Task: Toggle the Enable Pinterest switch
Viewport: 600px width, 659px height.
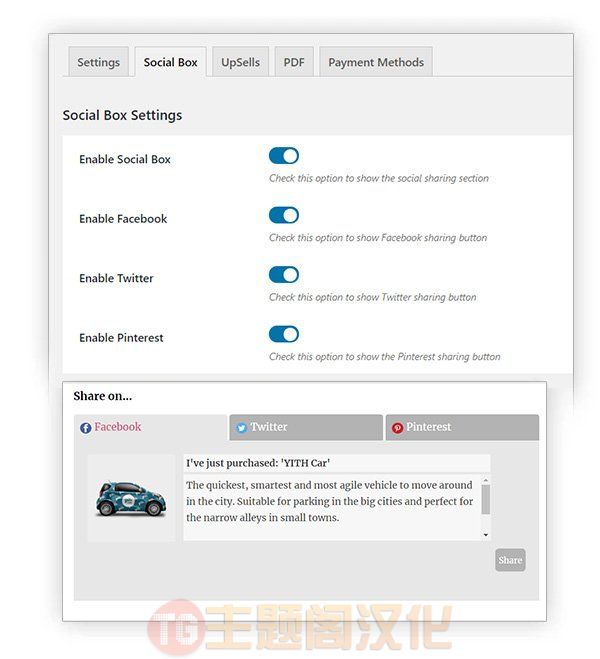Action: (284, 335)
